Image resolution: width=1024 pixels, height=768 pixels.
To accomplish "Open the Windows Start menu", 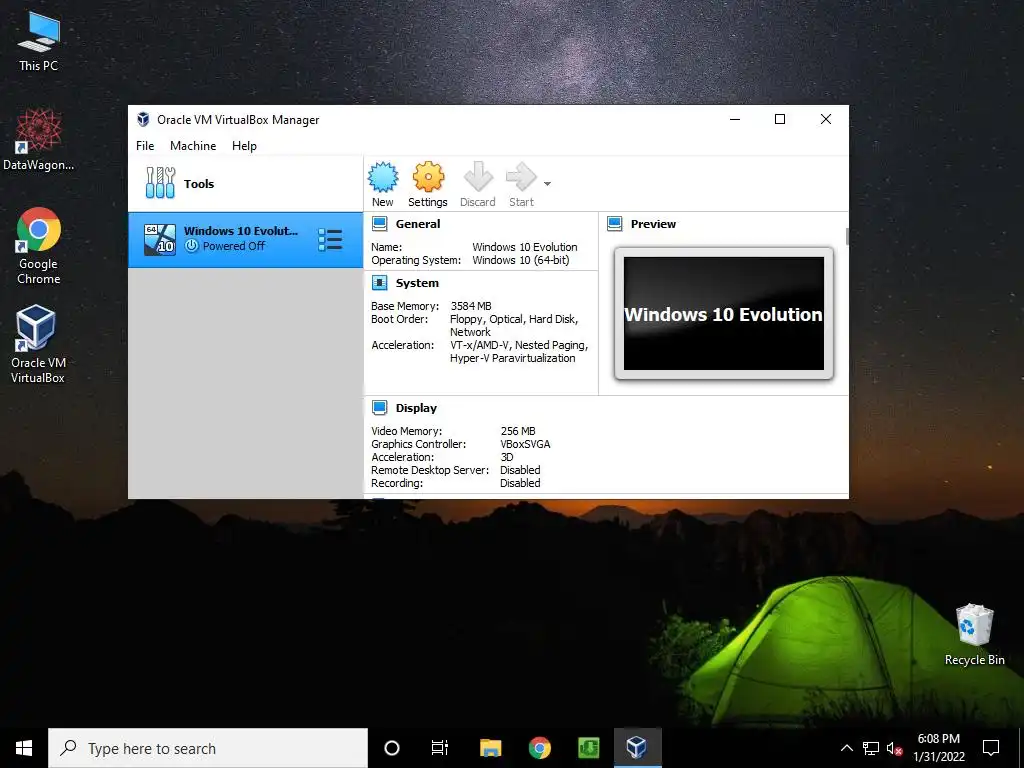I will point(24,748).
